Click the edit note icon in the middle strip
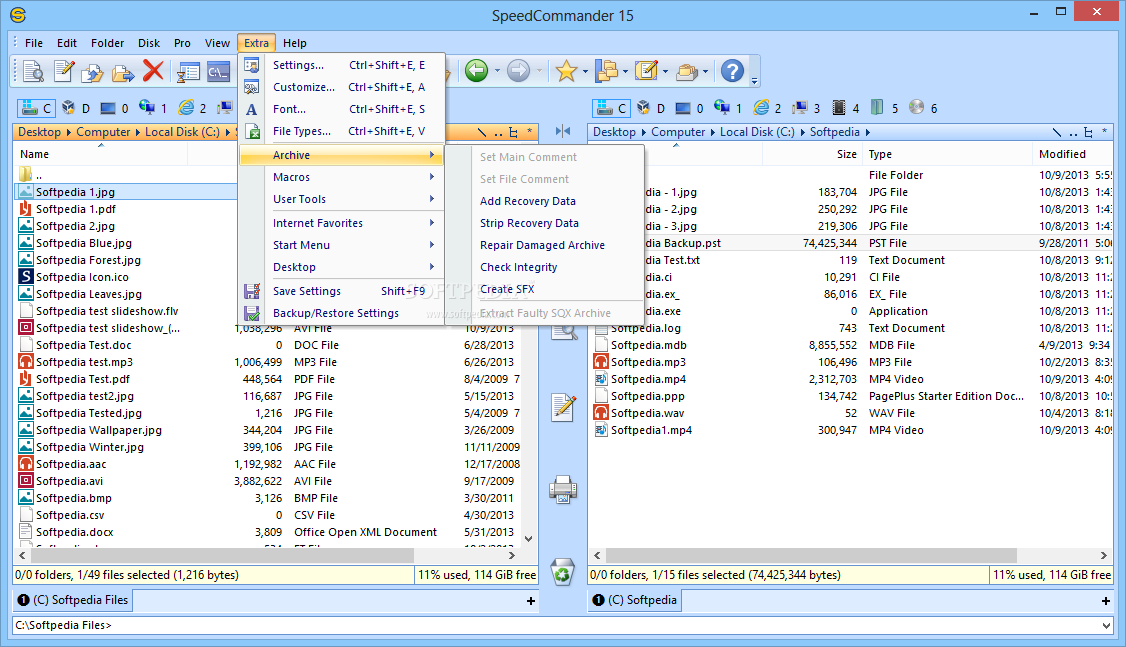Viewport: 1126px width, 647px height. (x=563, y=407)
